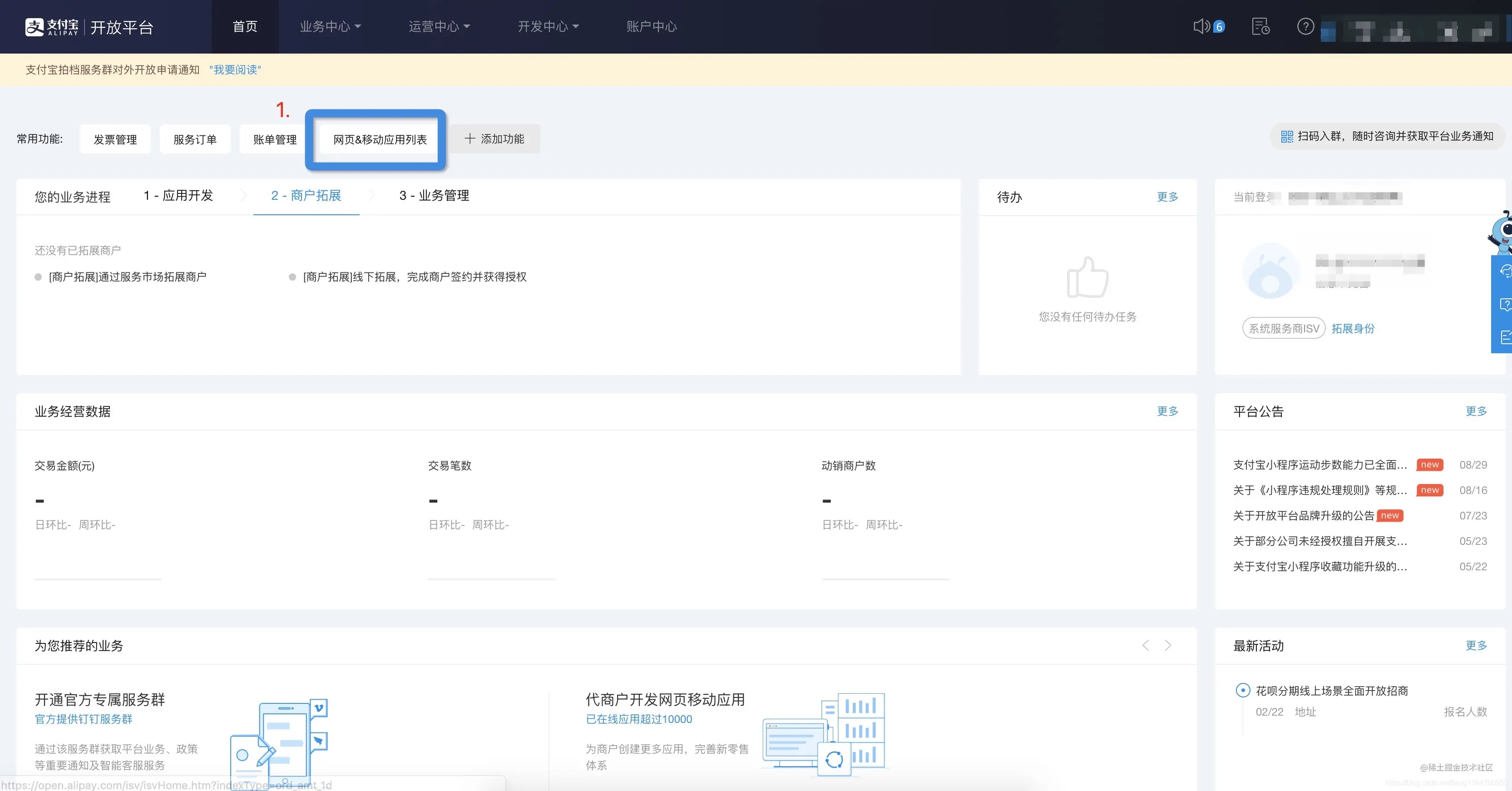Image resolution: width=1512 pixels, height=791 pixels.
Task: Open the 开通官方专属服务群 card title
Action: (x=100, y=699)
